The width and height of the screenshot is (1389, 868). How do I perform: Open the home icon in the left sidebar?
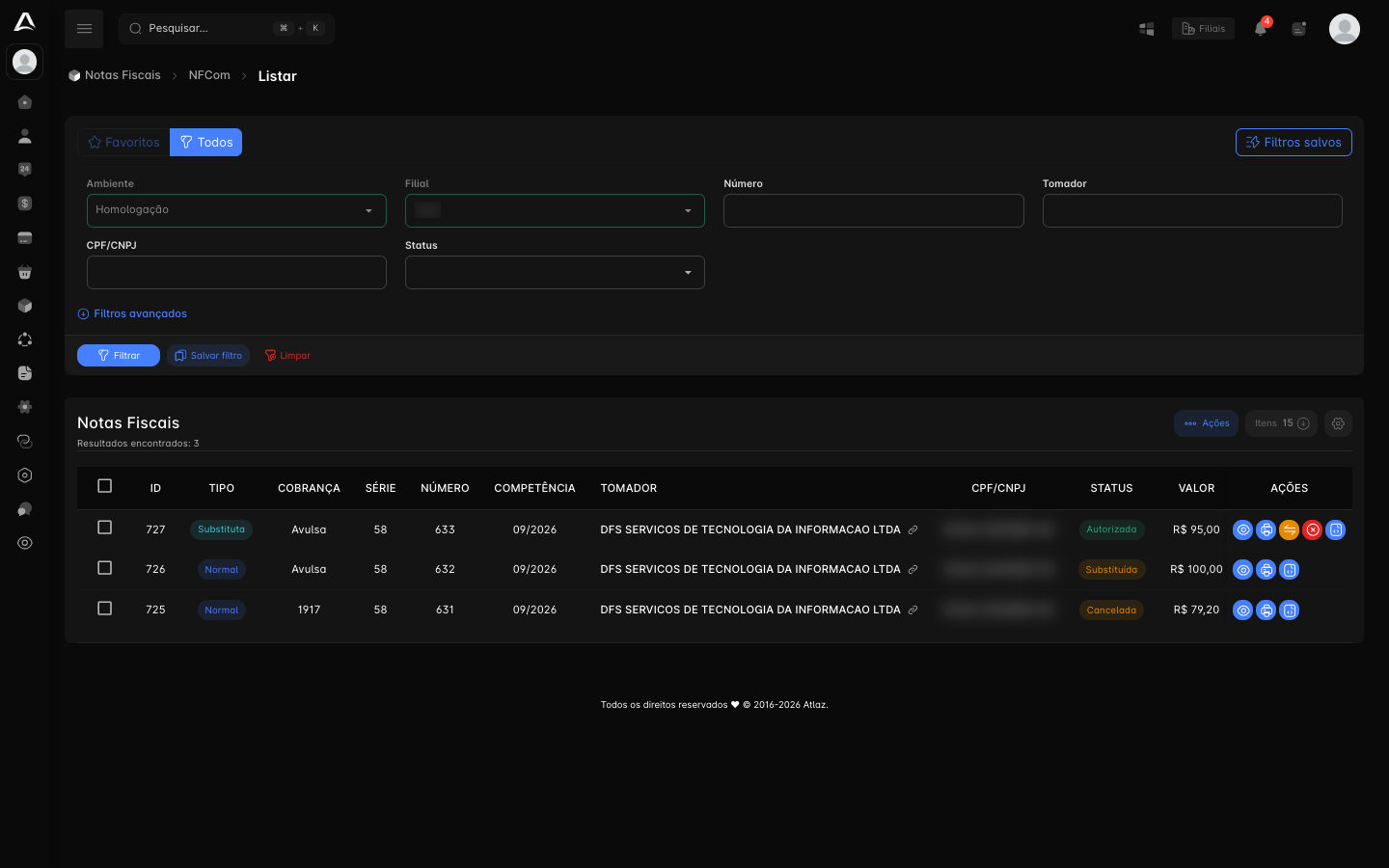[25, 102]
